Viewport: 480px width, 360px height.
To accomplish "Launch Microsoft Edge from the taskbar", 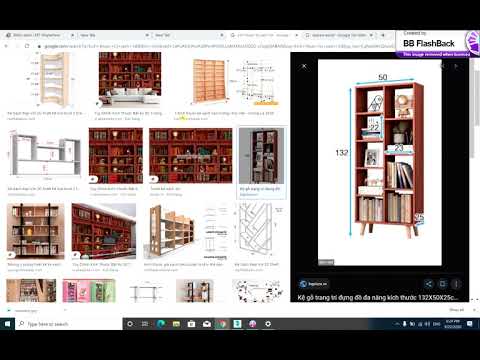I will click(161, 324).
